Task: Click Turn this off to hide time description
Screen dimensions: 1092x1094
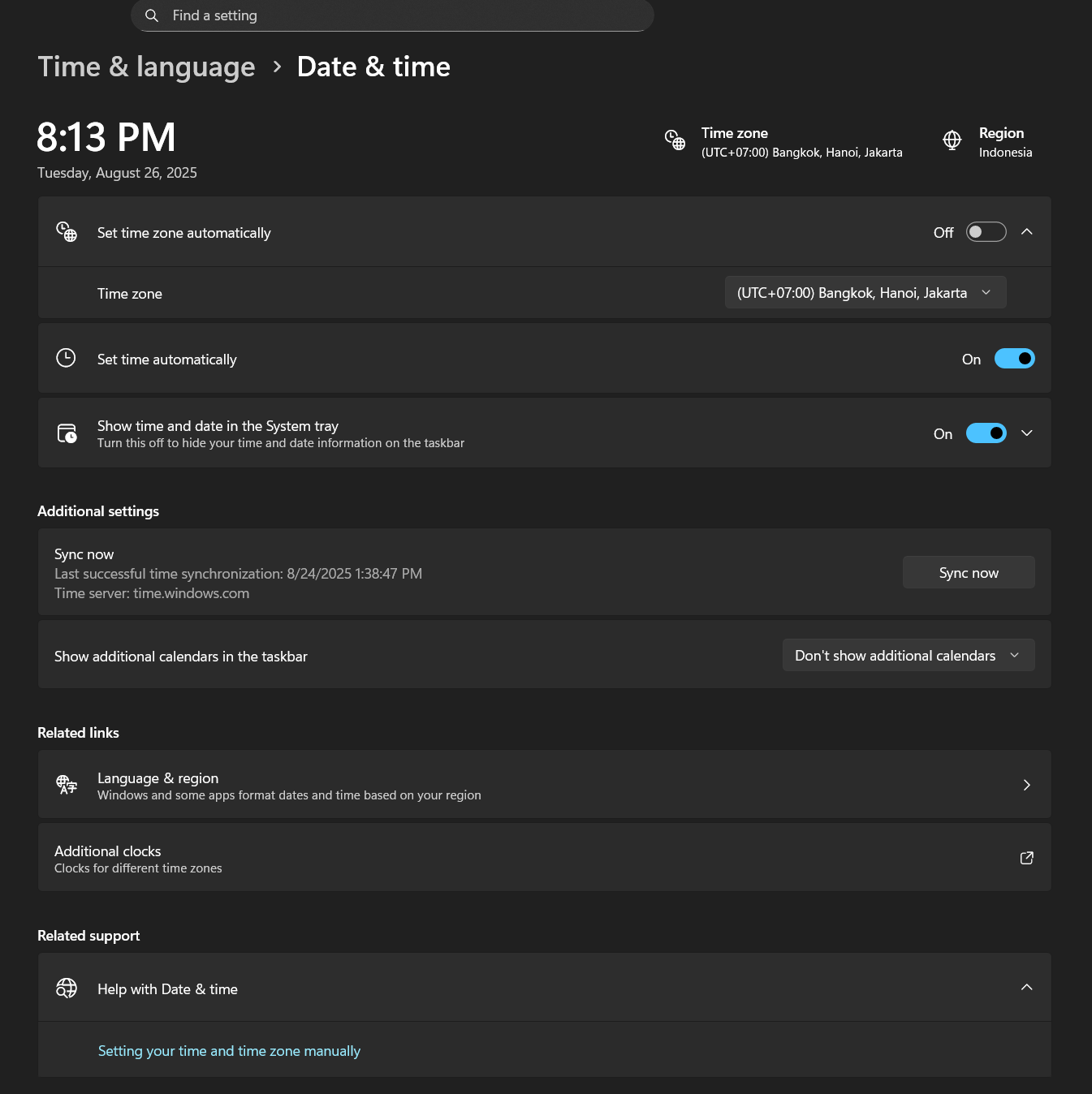Action: coord(281,443)
